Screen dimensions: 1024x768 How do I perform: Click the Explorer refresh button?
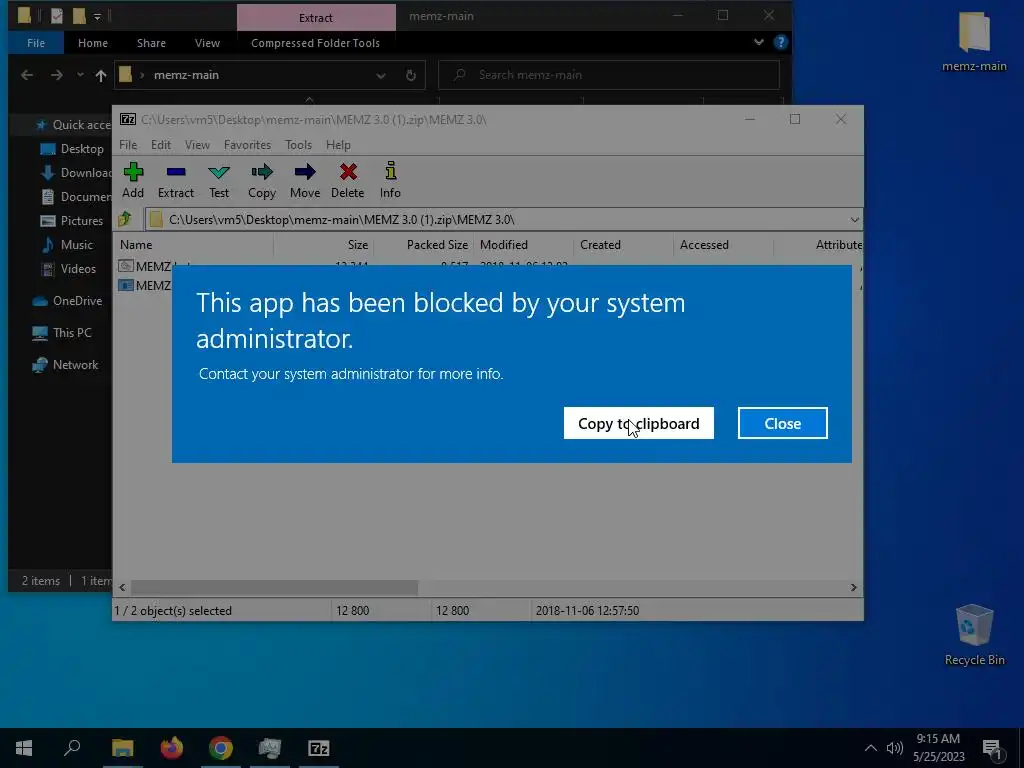[411, 75]
